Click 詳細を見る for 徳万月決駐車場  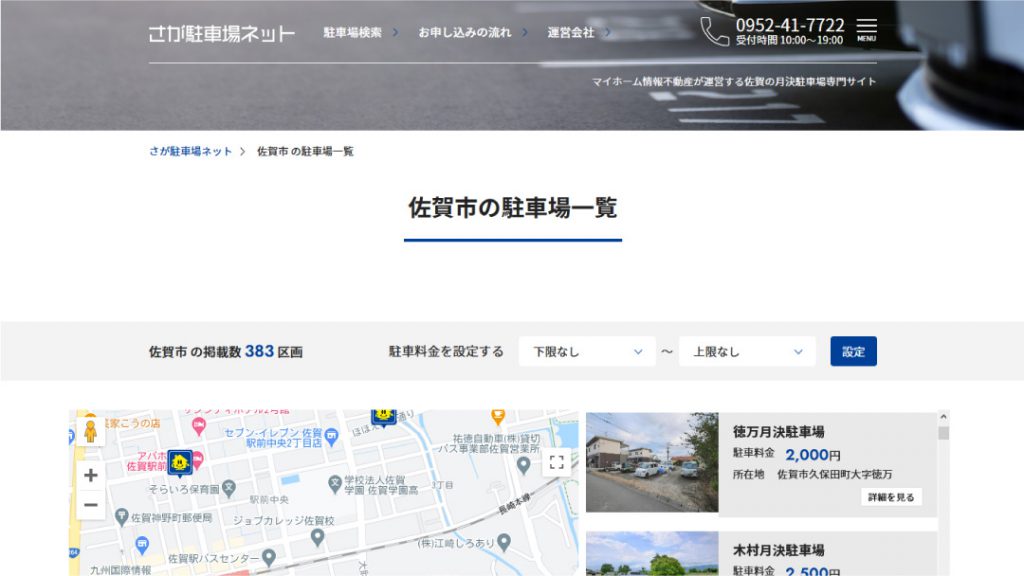(x=891, y=497)
